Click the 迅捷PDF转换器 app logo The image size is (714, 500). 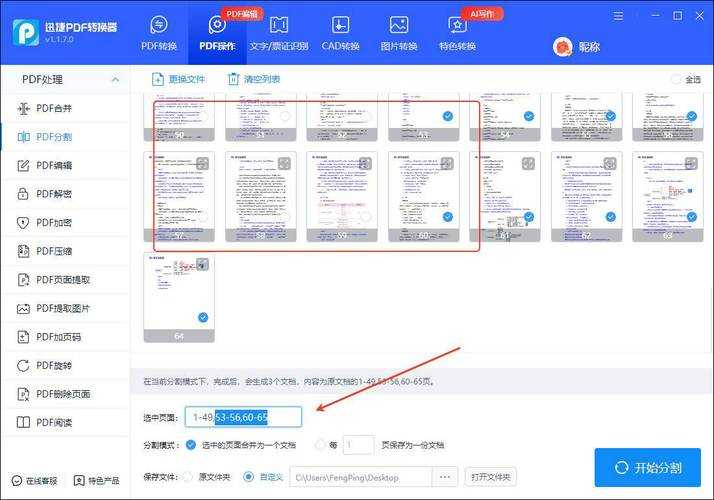coord(26,32)
